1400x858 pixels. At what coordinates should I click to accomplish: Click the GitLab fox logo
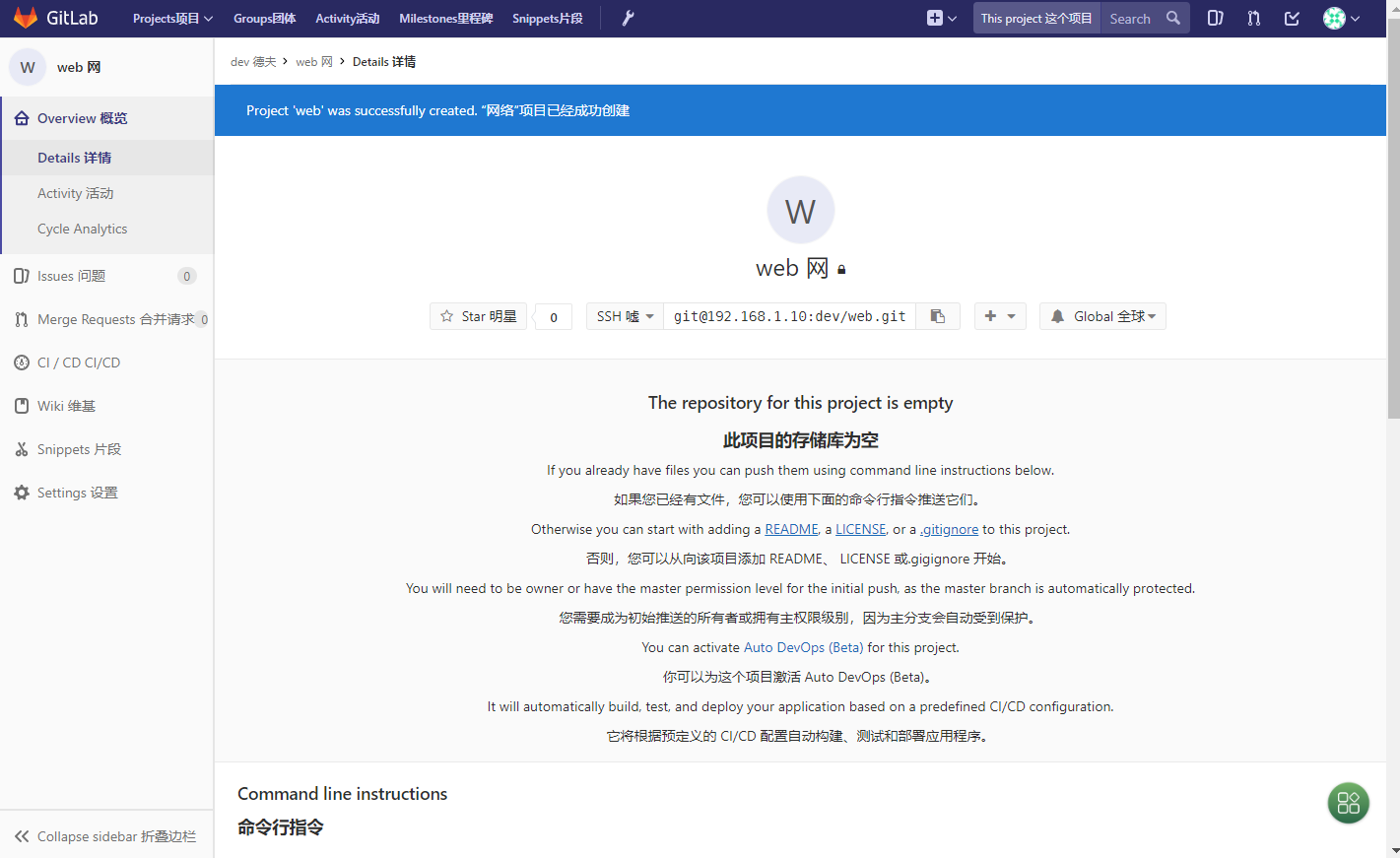point(26,18)
